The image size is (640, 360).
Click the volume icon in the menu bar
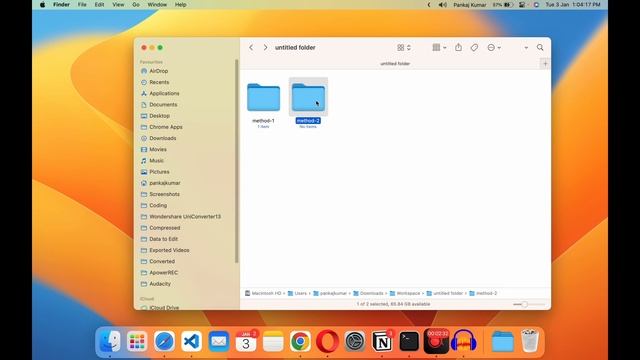point(442,5)
